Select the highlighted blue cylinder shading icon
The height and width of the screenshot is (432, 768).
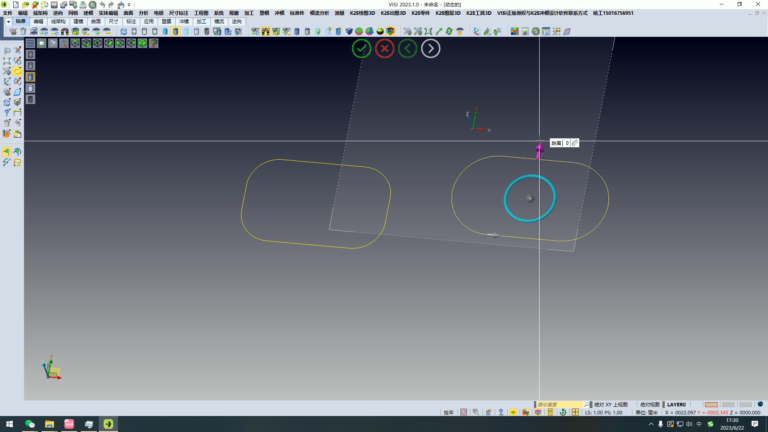click(x=175, y=31)
